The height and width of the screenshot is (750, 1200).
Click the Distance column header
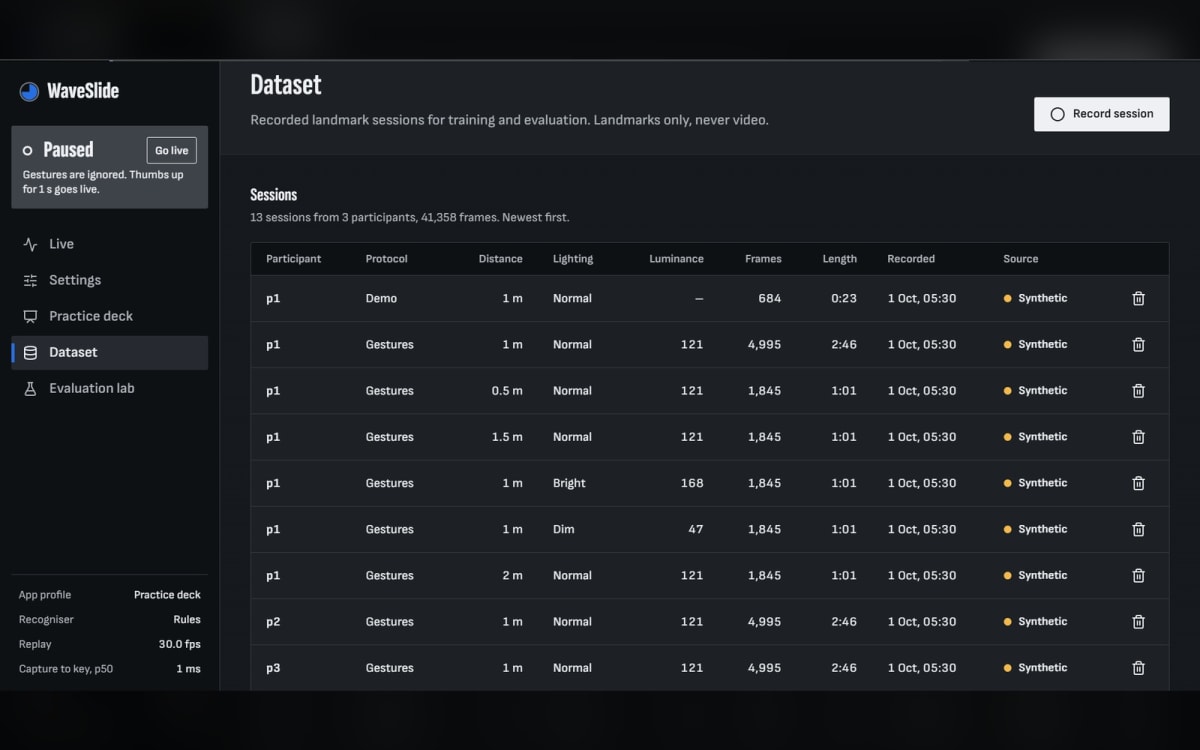point(500,259)
